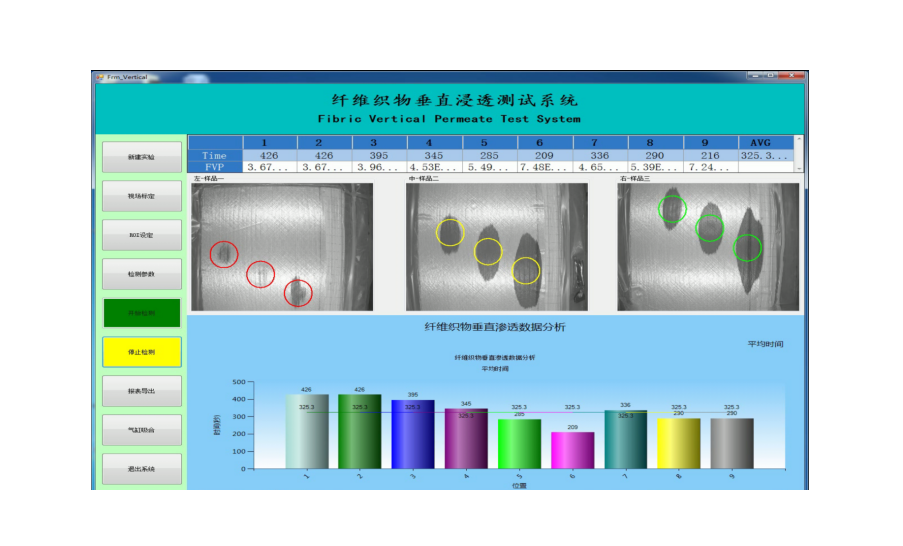Click the magenta bar labeled 209
This screenshot has width=903, height=546.
[x=572, y=450]
